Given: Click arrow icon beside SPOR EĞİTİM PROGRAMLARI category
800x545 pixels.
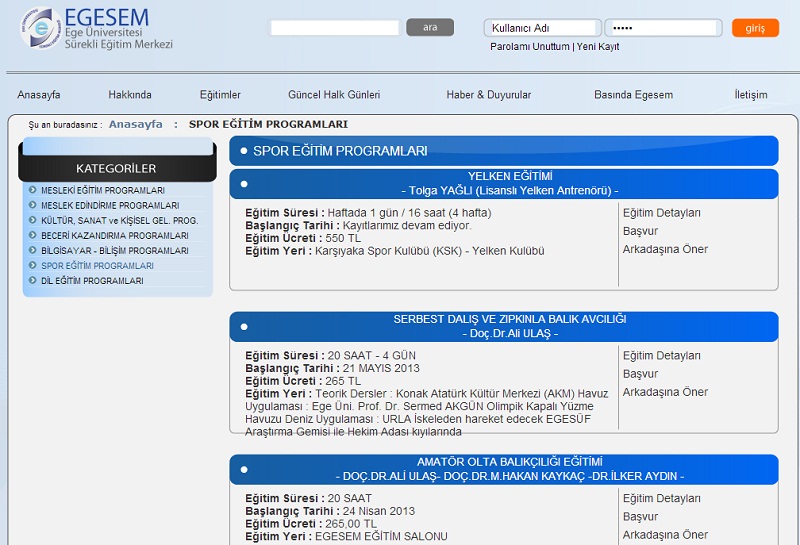Looking at the screenshot, I should [33, 265].
